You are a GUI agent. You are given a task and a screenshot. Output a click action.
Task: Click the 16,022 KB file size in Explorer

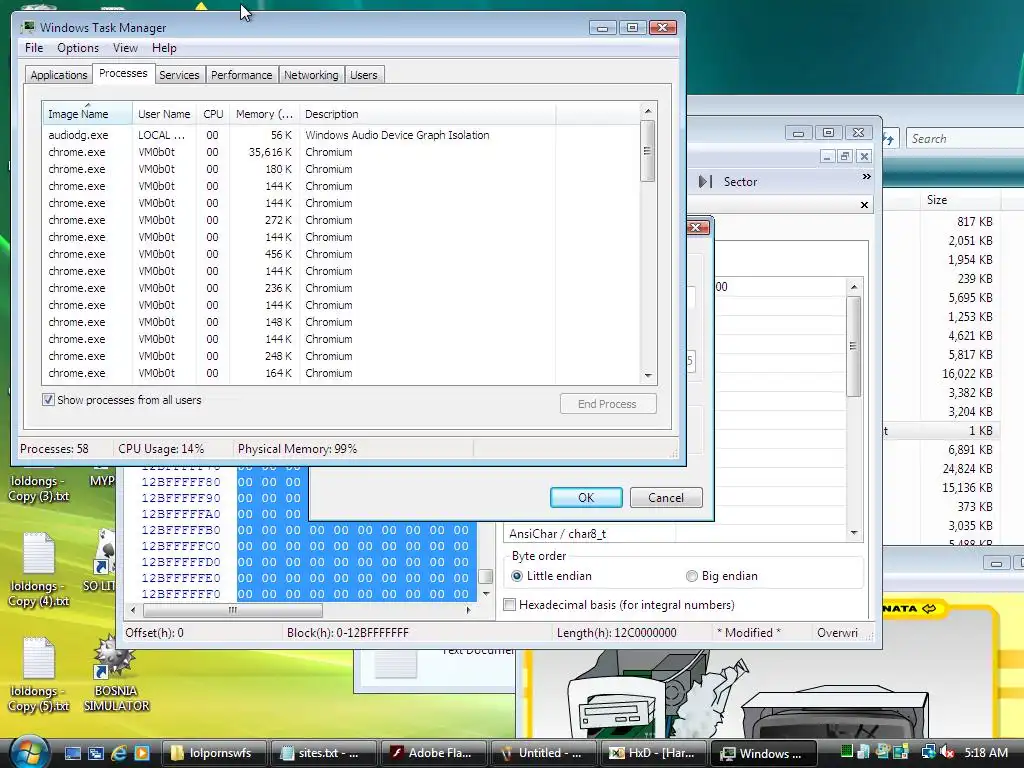(x=967, y=374)
